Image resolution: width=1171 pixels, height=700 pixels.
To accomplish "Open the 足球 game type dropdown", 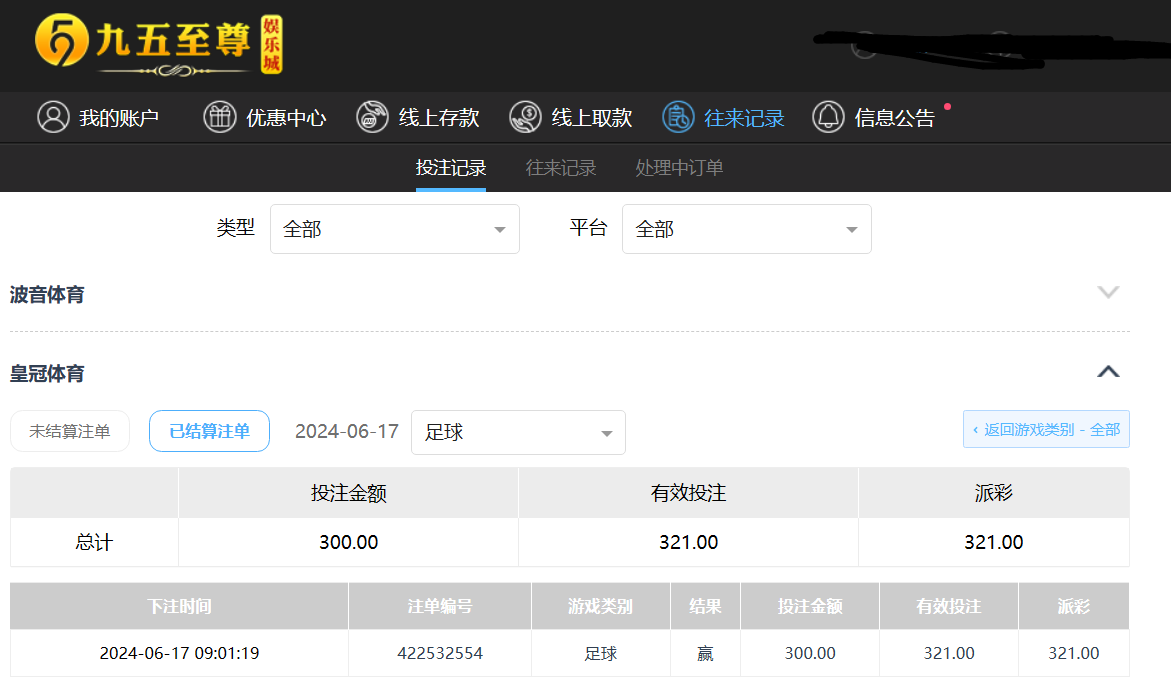I will [x=518, y=433].
